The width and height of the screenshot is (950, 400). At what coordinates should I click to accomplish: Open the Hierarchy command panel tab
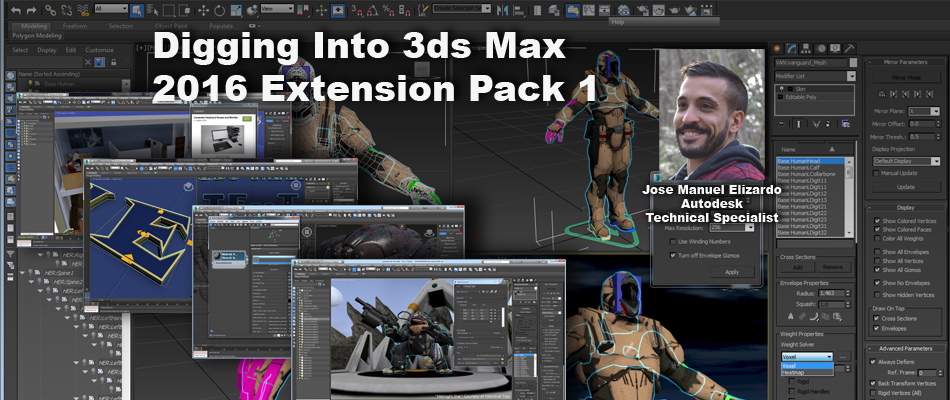[806, 48]
